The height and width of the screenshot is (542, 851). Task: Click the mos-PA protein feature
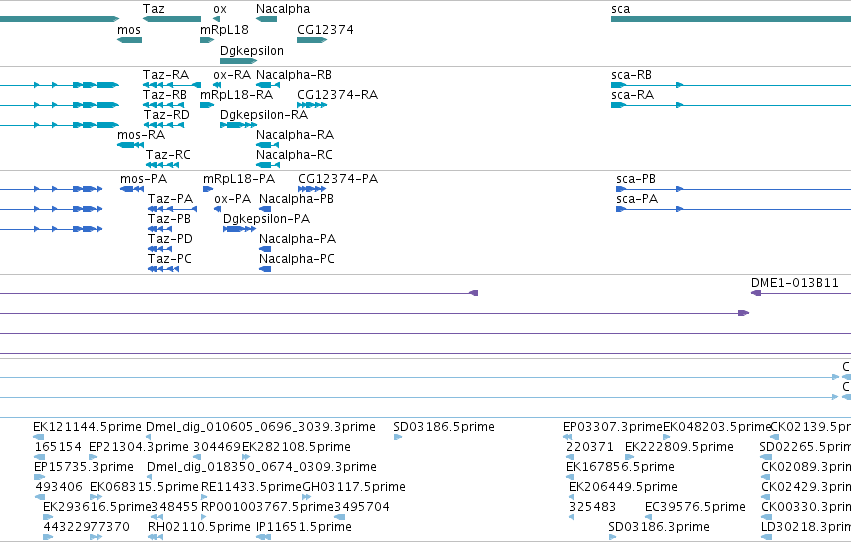tap(132, 189)
